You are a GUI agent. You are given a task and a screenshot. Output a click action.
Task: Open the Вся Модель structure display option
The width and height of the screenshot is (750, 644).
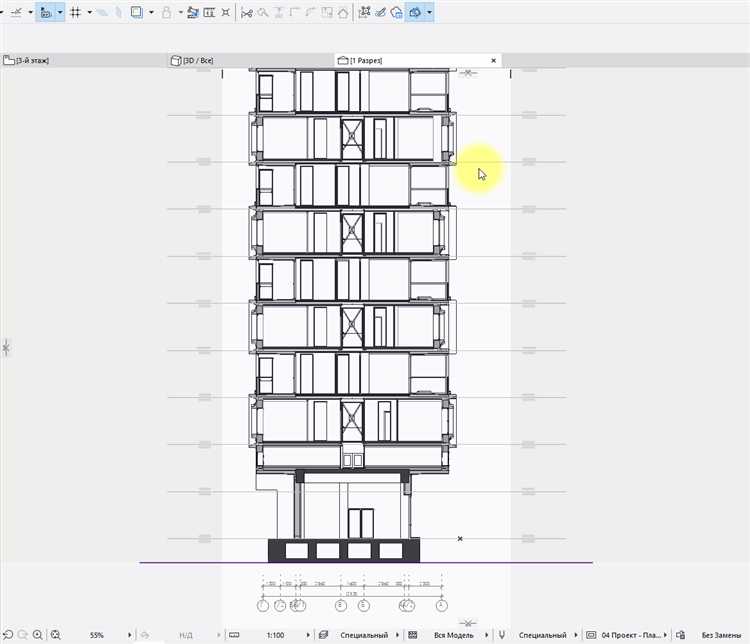click(453, 635)
